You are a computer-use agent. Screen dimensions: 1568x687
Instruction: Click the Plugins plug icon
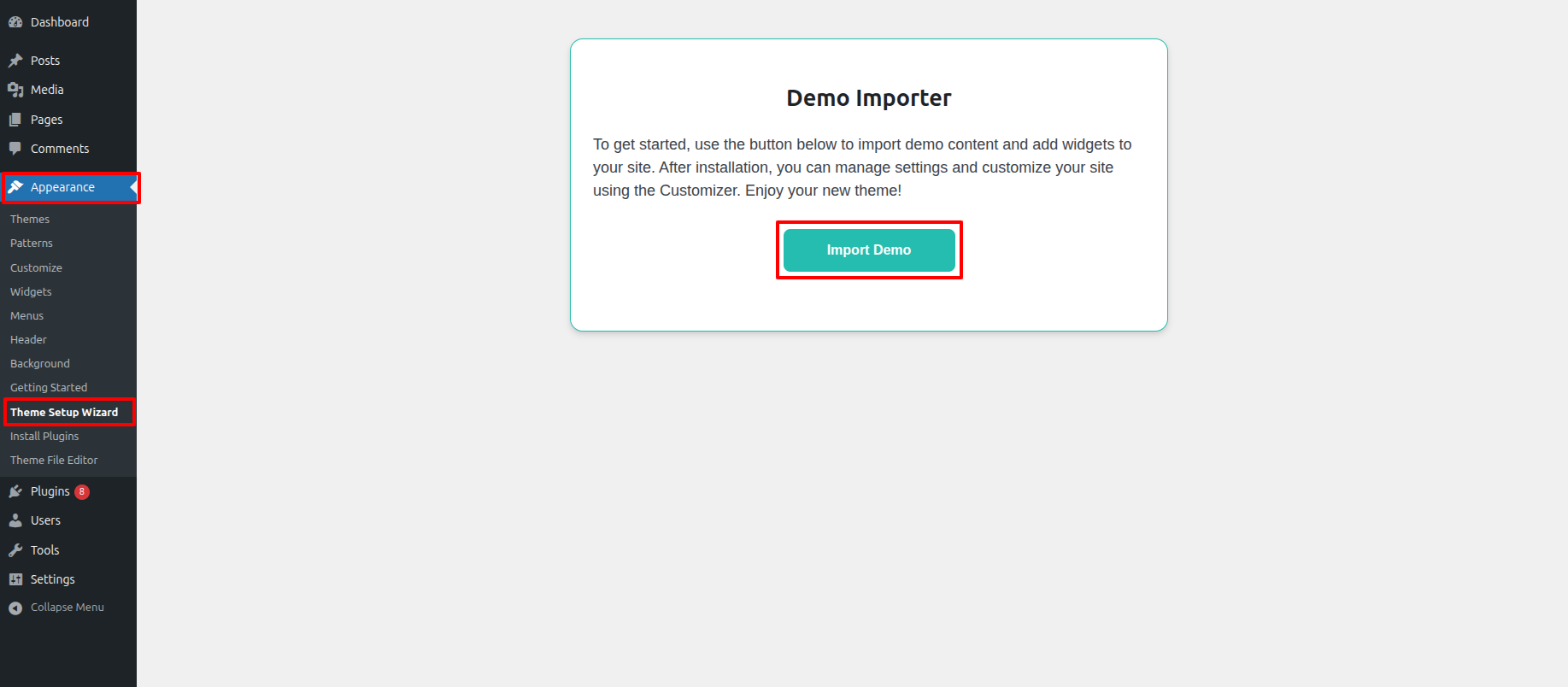15,491
